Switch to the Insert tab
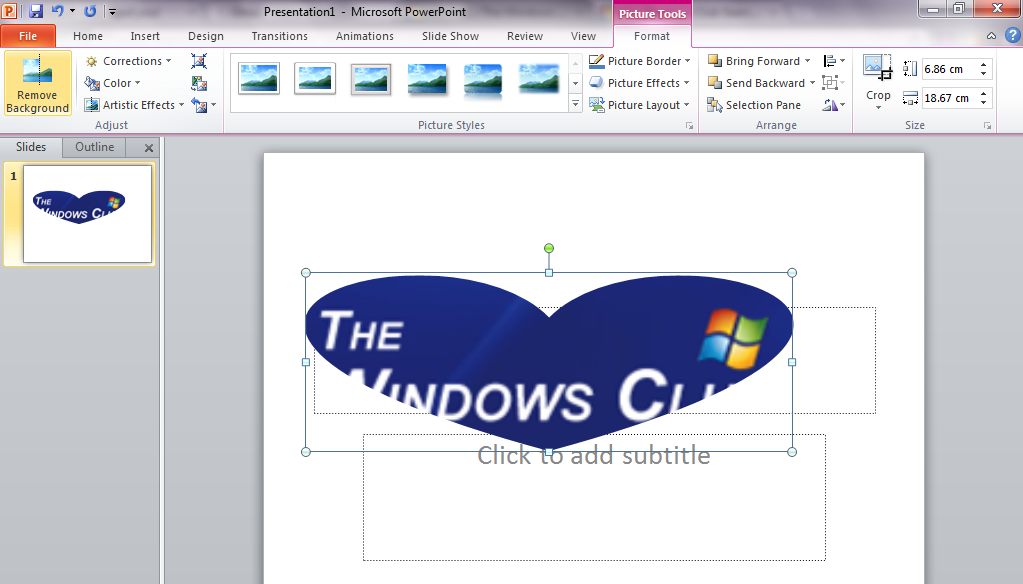1023x584 pixels. click(145, 36)
